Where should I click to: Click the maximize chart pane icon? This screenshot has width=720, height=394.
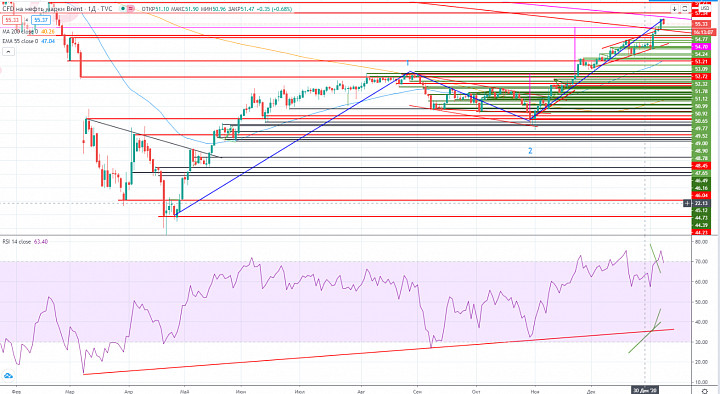685,9
